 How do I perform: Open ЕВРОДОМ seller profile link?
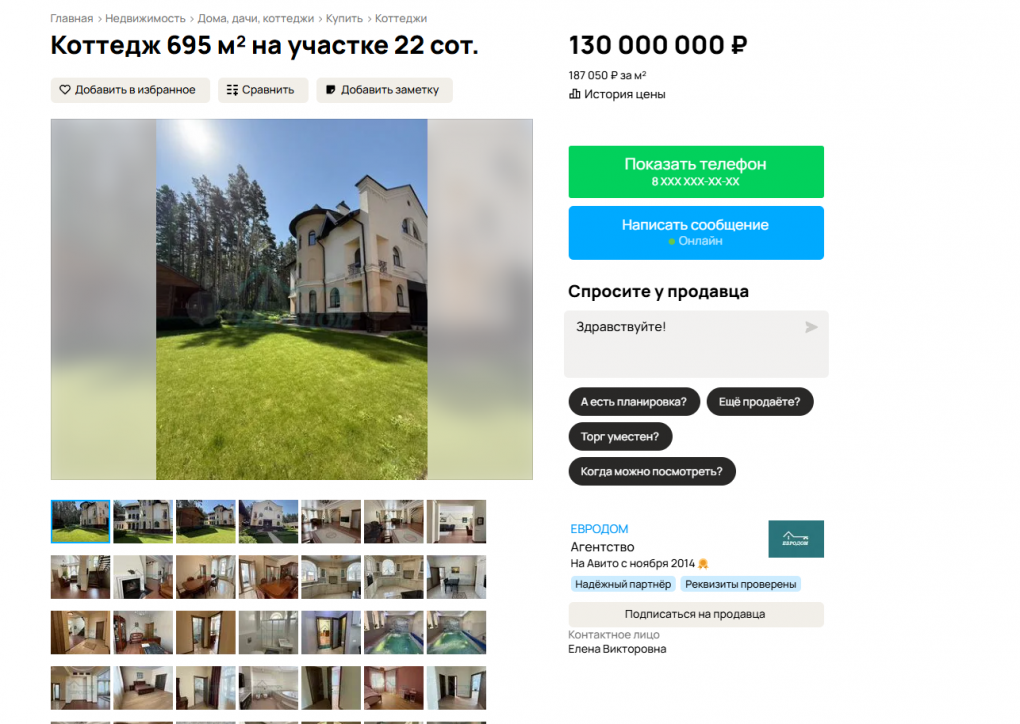(x=599, y=529)
